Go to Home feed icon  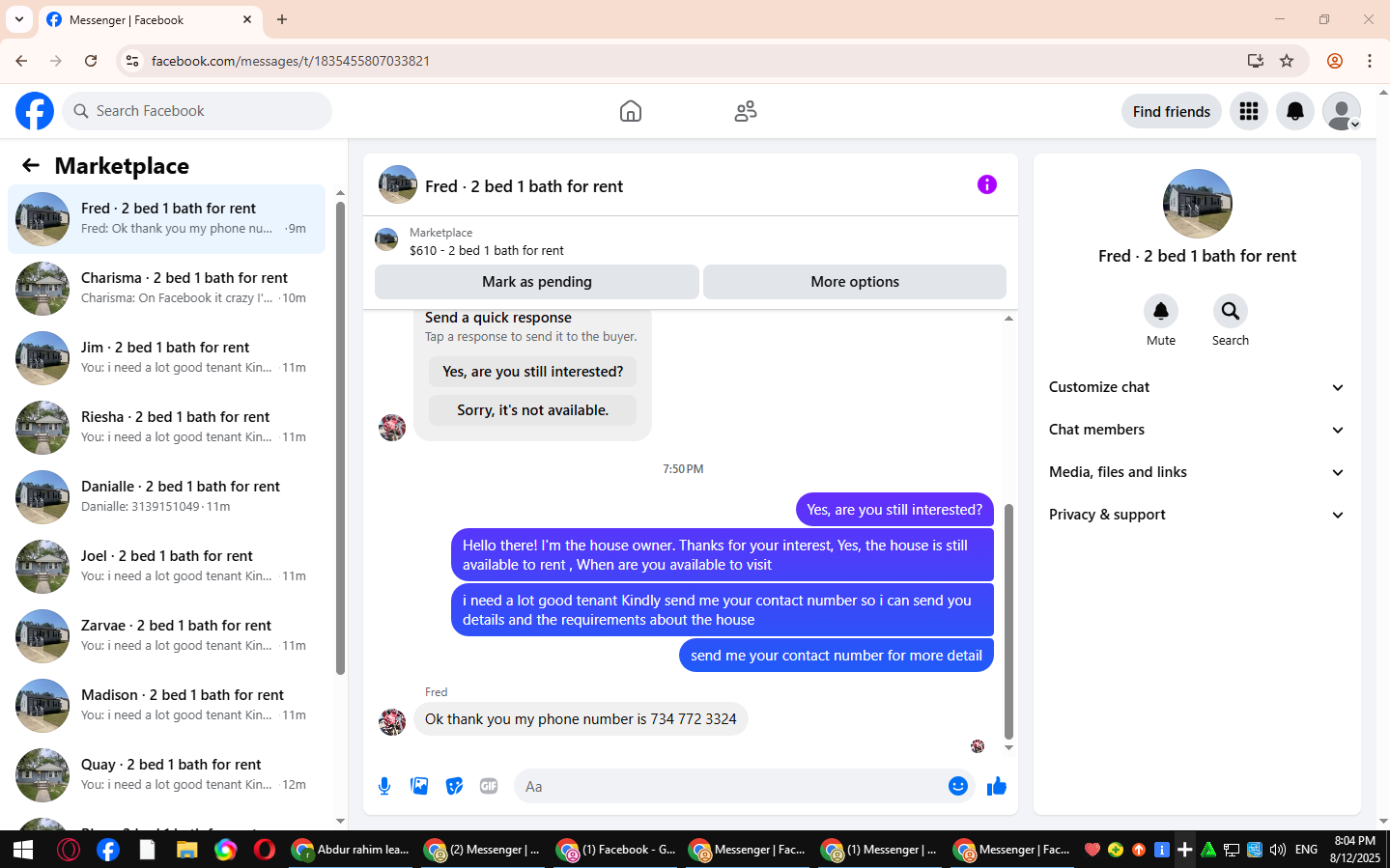tap(631, 111)
